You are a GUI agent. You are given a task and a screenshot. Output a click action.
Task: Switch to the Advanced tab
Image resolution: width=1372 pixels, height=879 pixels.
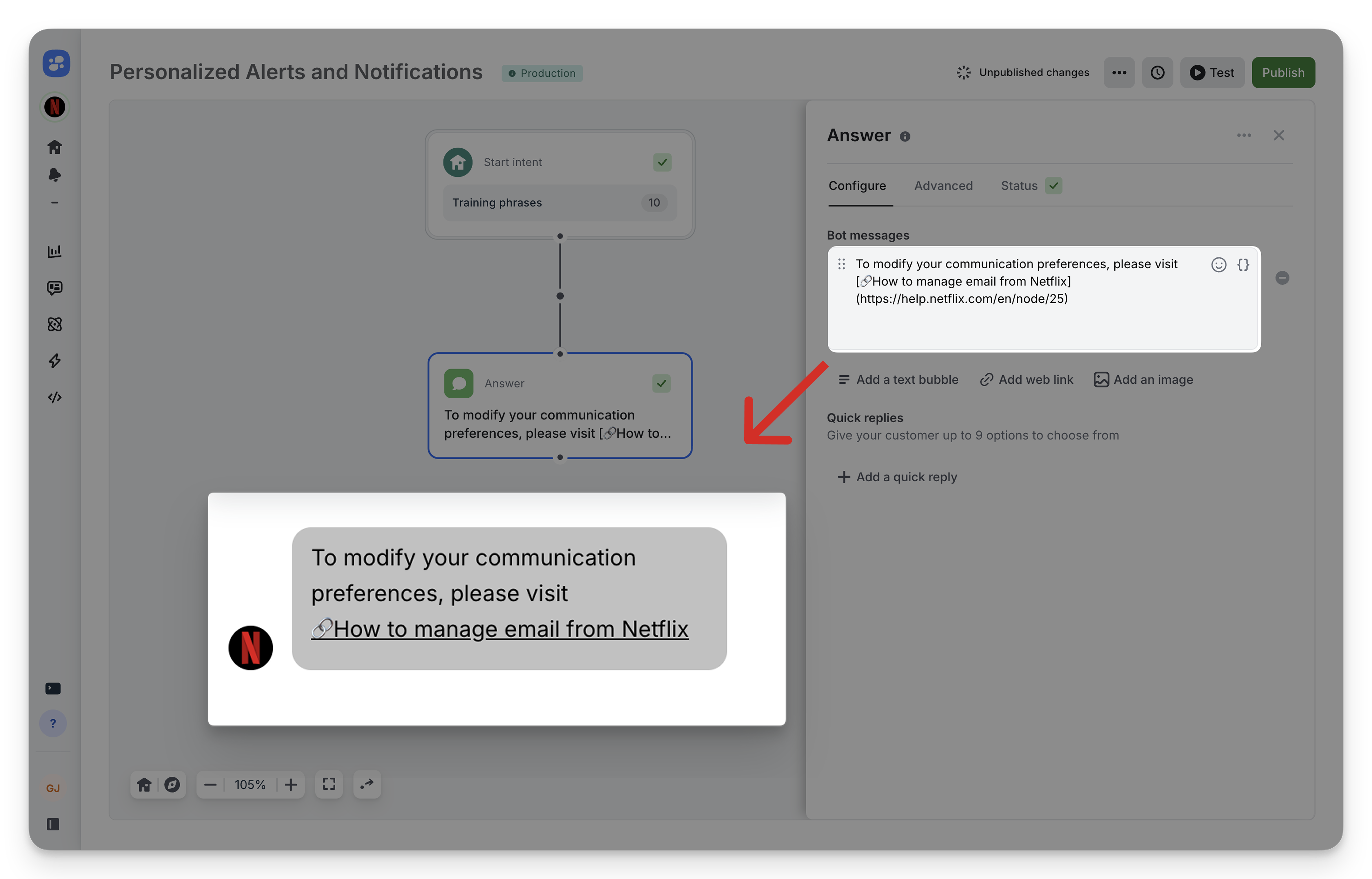[943, 185]
